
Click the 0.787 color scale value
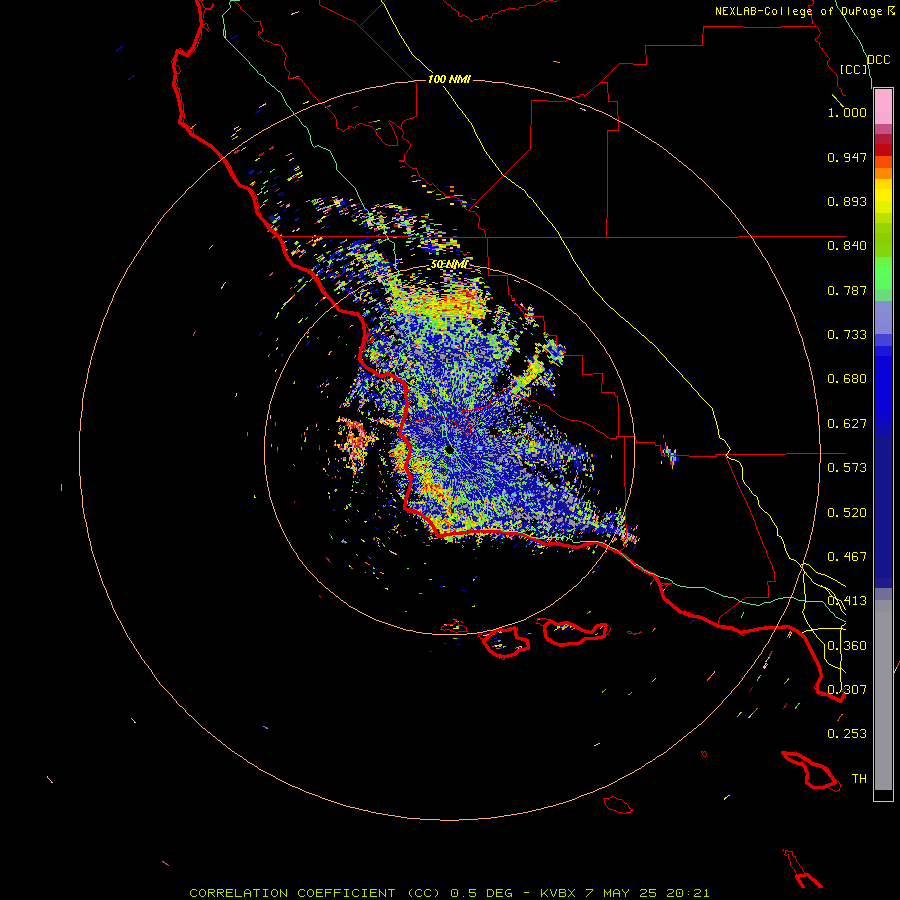pyautogui.click(x=847, y=290)
